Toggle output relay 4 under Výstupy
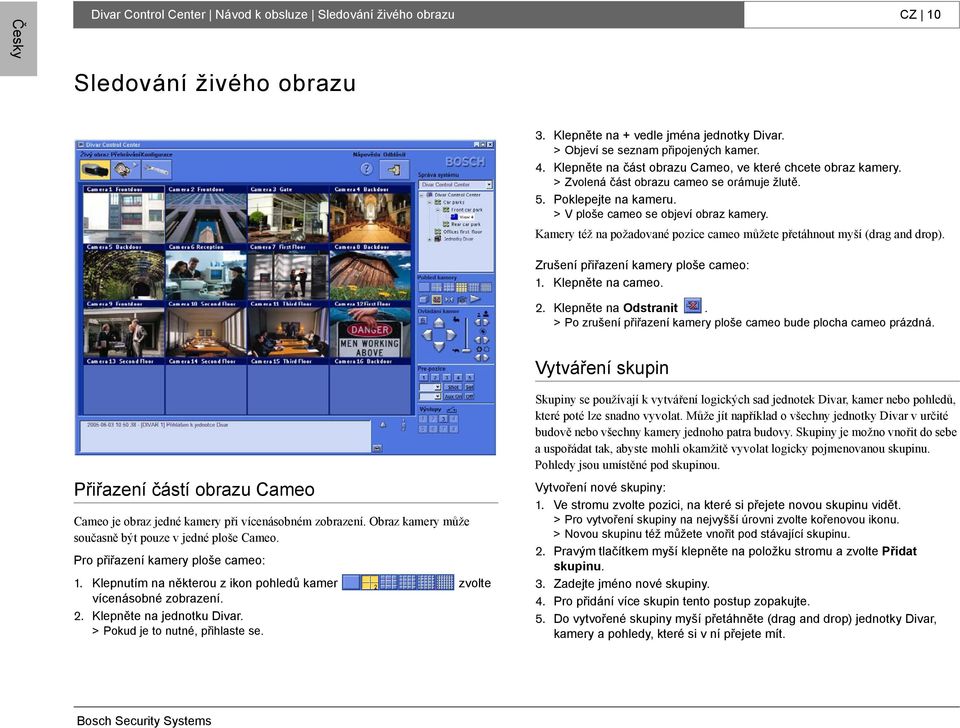The width and height of the screenshot is (960, 728). (x=454, y=419)
